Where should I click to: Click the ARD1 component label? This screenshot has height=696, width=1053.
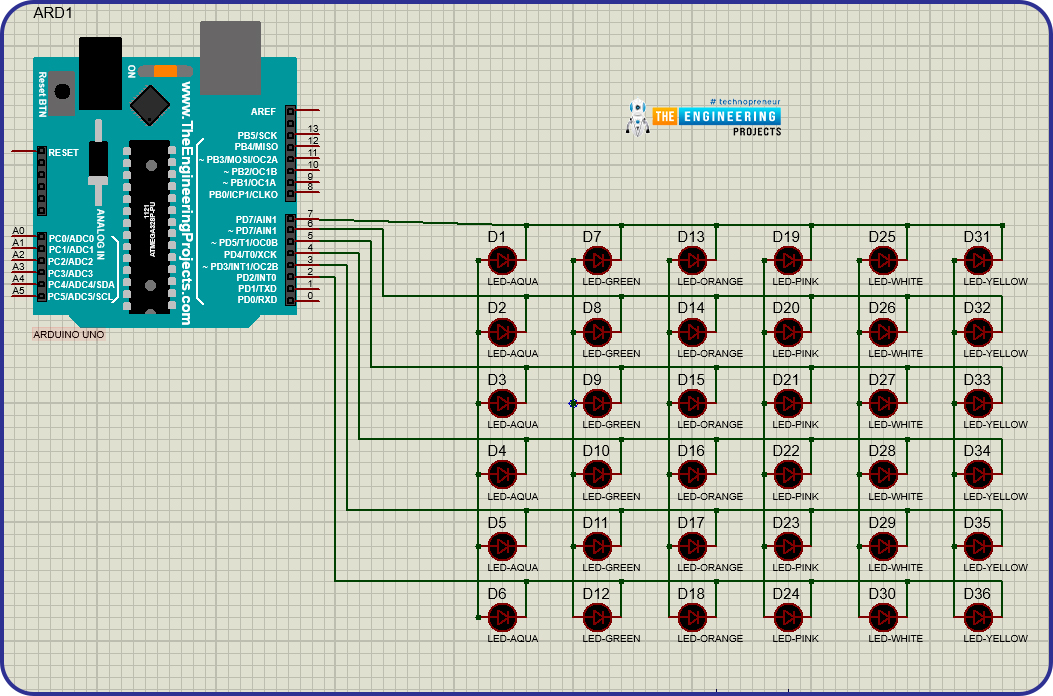[x=52, y=13]
